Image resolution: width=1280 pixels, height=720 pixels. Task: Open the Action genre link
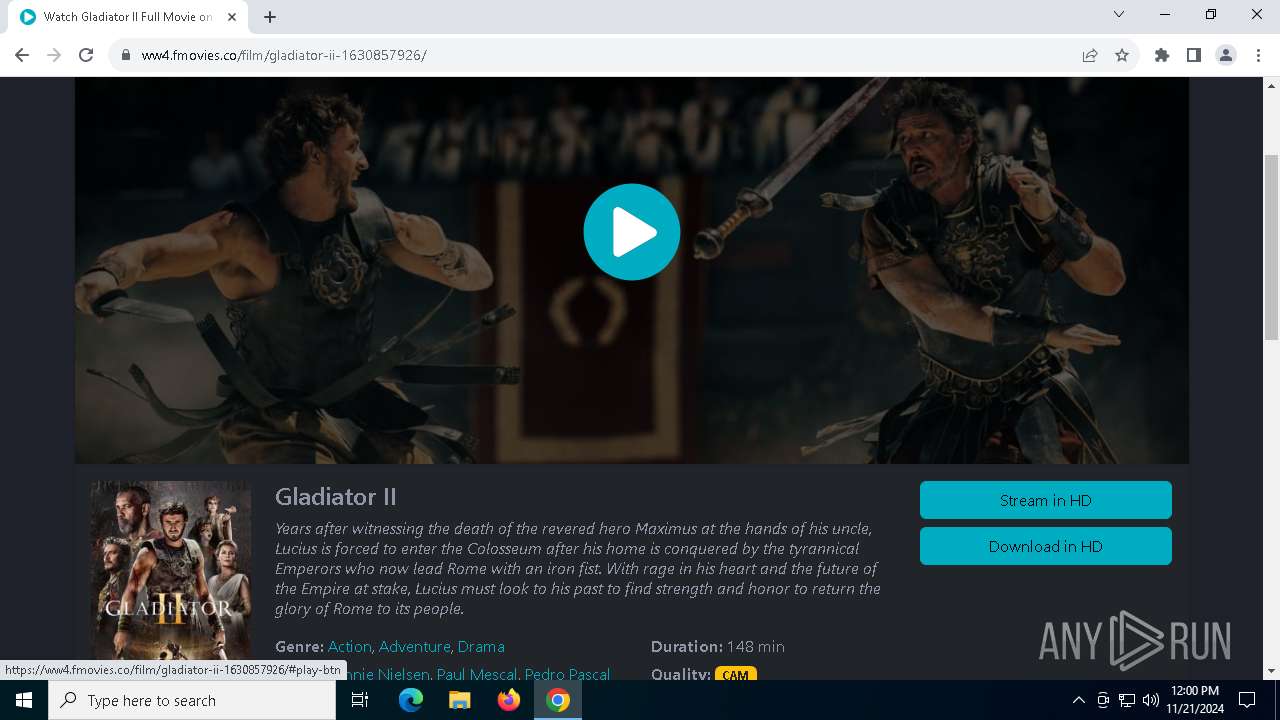349,647
